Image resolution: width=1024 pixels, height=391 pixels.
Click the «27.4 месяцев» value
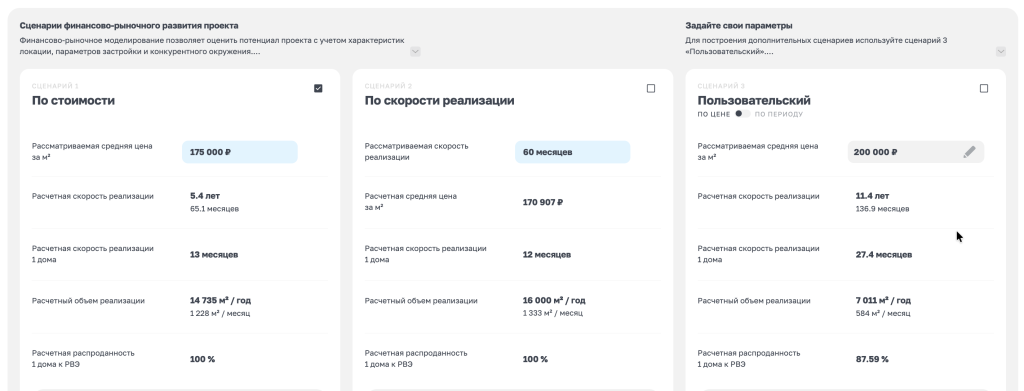[884, 255]
